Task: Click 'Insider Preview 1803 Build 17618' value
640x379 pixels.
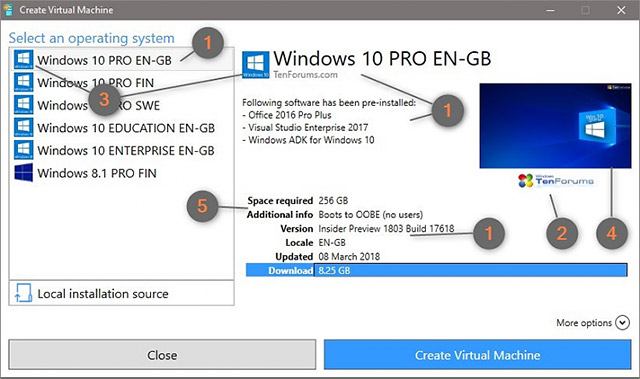Action: coord(386,228)
